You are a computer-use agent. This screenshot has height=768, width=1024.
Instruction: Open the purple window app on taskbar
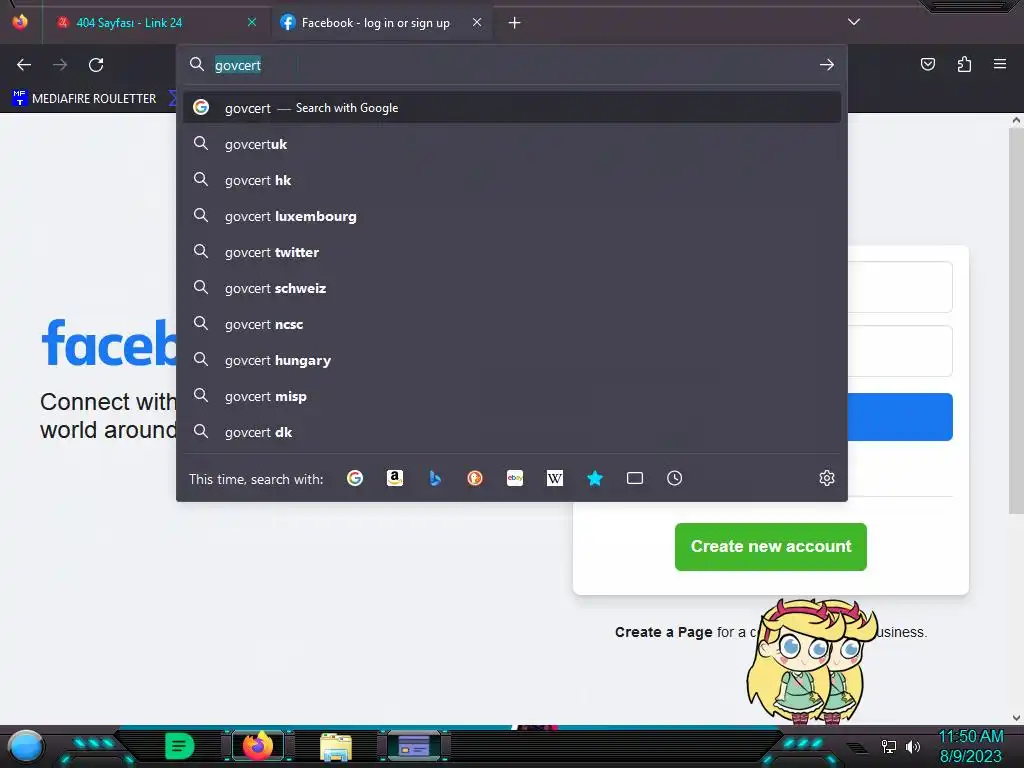pos(413,746)
